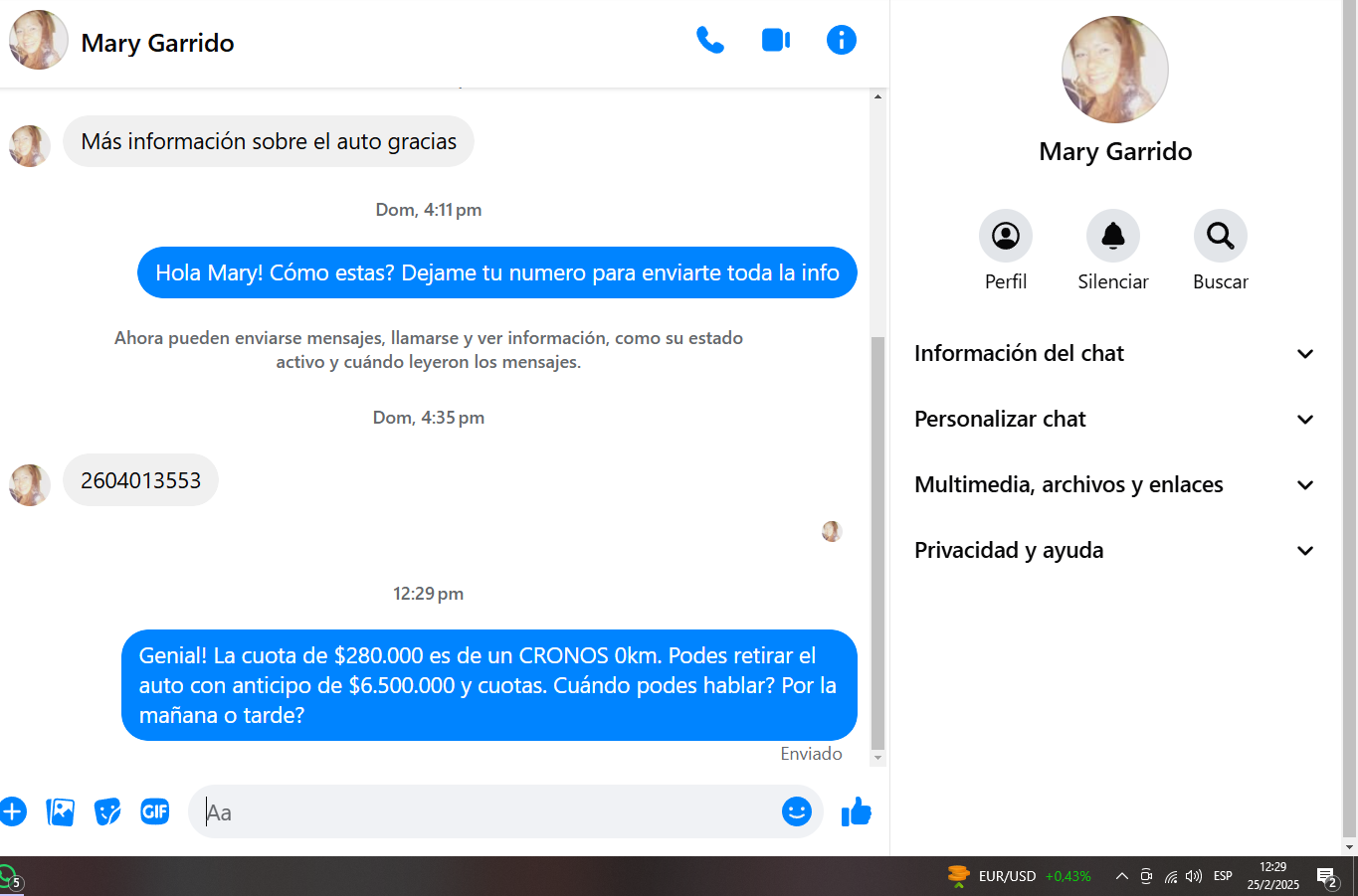Click the large profile photo in side panel
The image size is (1358, 896).
1115,70
